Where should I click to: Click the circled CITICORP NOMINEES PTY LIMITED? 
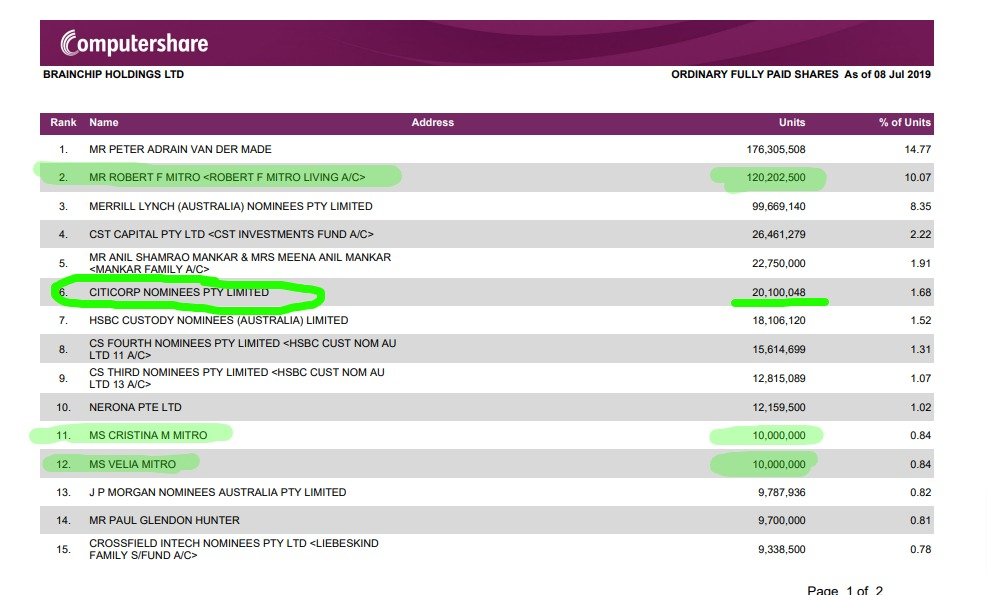point(179,292)
